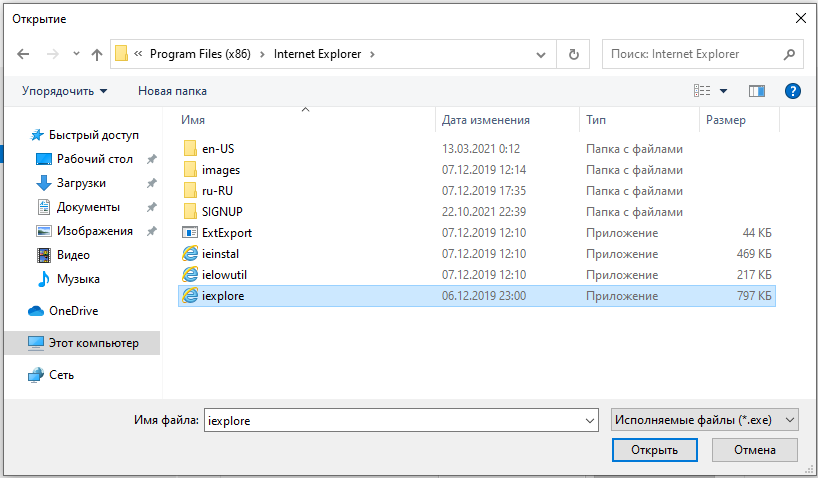818x478 pixels.
Task: Click Internet Explorer breadcrumb segment
Action: click(317, 54)
